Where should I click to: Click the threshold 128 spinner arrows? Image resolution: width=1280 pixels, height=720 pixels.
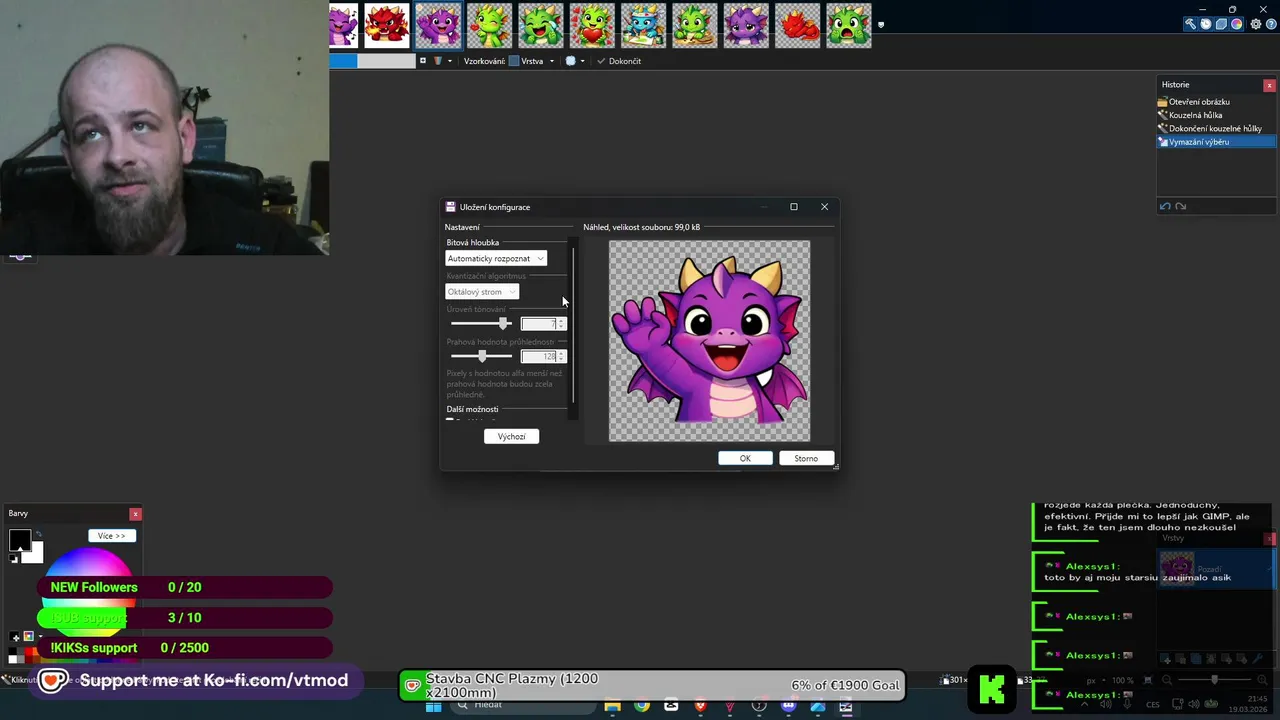point(561,356)
